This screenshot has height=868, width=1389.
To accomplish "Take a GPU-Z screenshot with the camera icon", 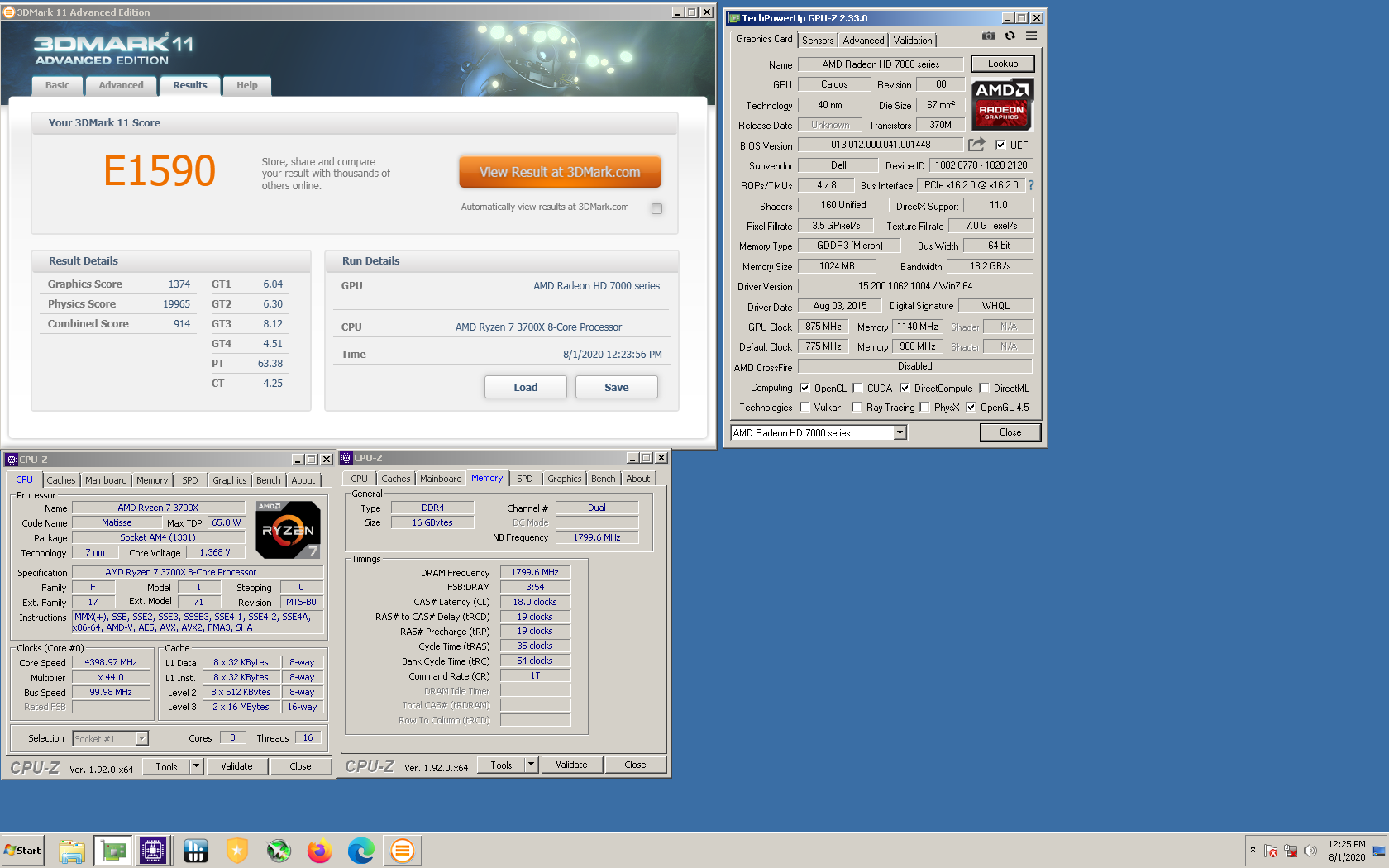I will [988, 36].
